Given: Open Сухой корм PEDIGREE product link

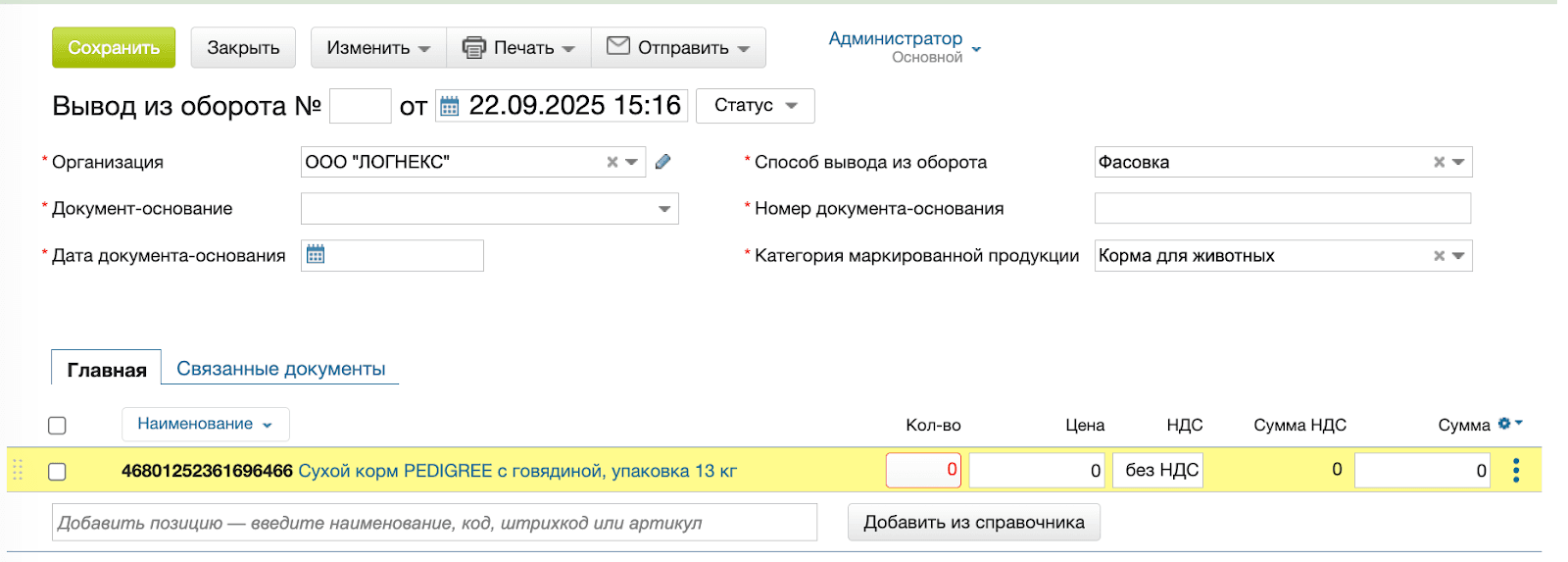Looking at the screenshot, I should pos(517,471).
